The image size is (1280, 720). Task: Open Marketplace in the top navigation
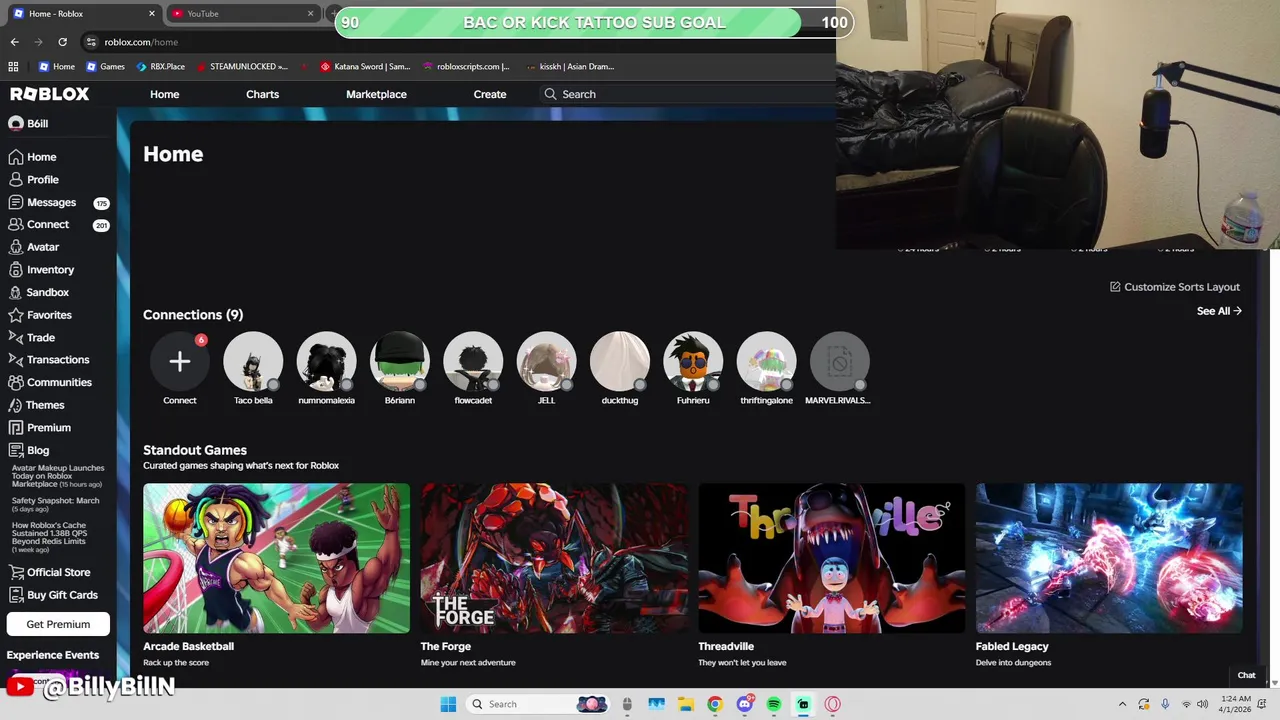pos(376,94)
